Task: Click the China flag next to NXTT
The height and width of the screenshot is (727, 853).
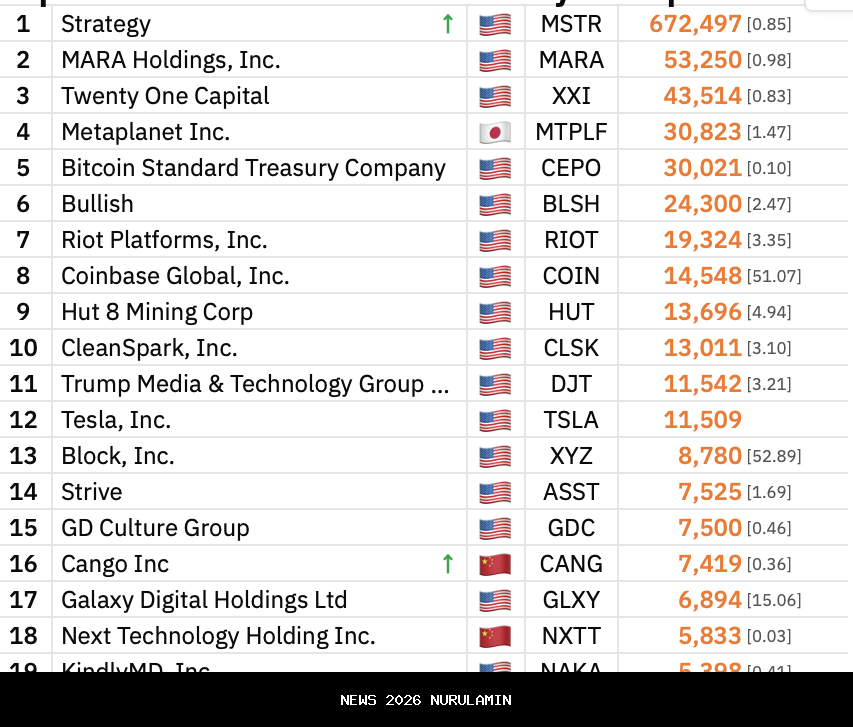Action: click(x=495, y=636)
